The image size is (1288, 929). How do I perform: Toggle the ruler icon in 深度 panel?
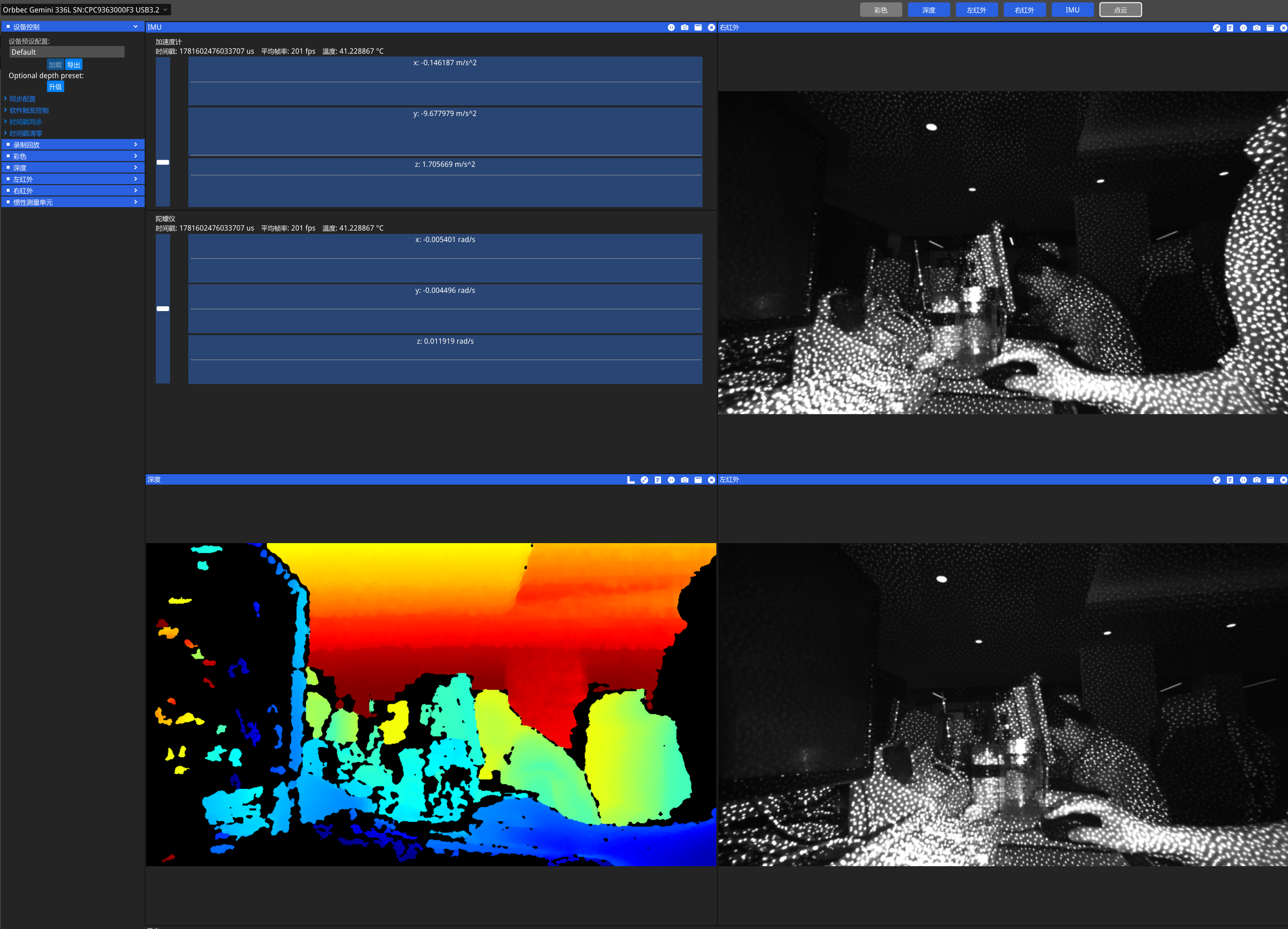[631, 480]
